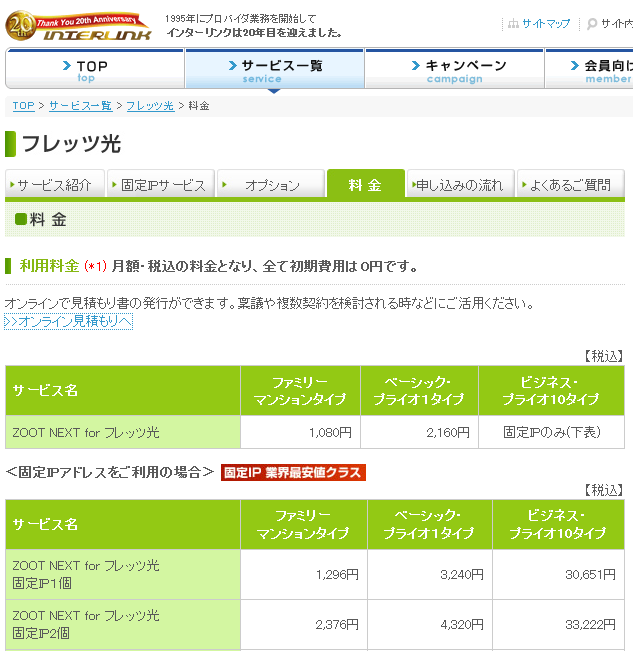
Task: Click the Interlink 20th Anniversary logo
Action: click(x=78, y=26)
